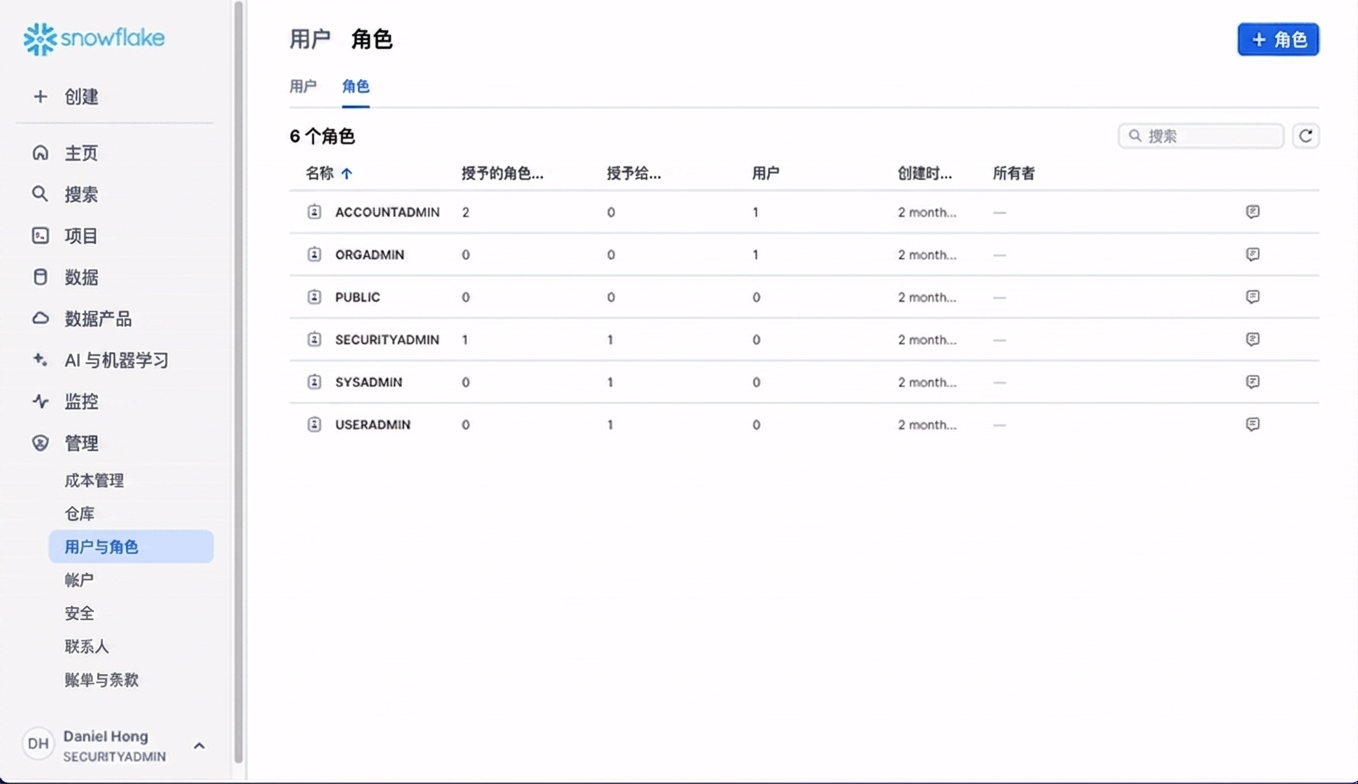
Task: Click USERADMIN's 2 month creation time
Action: 927,425
